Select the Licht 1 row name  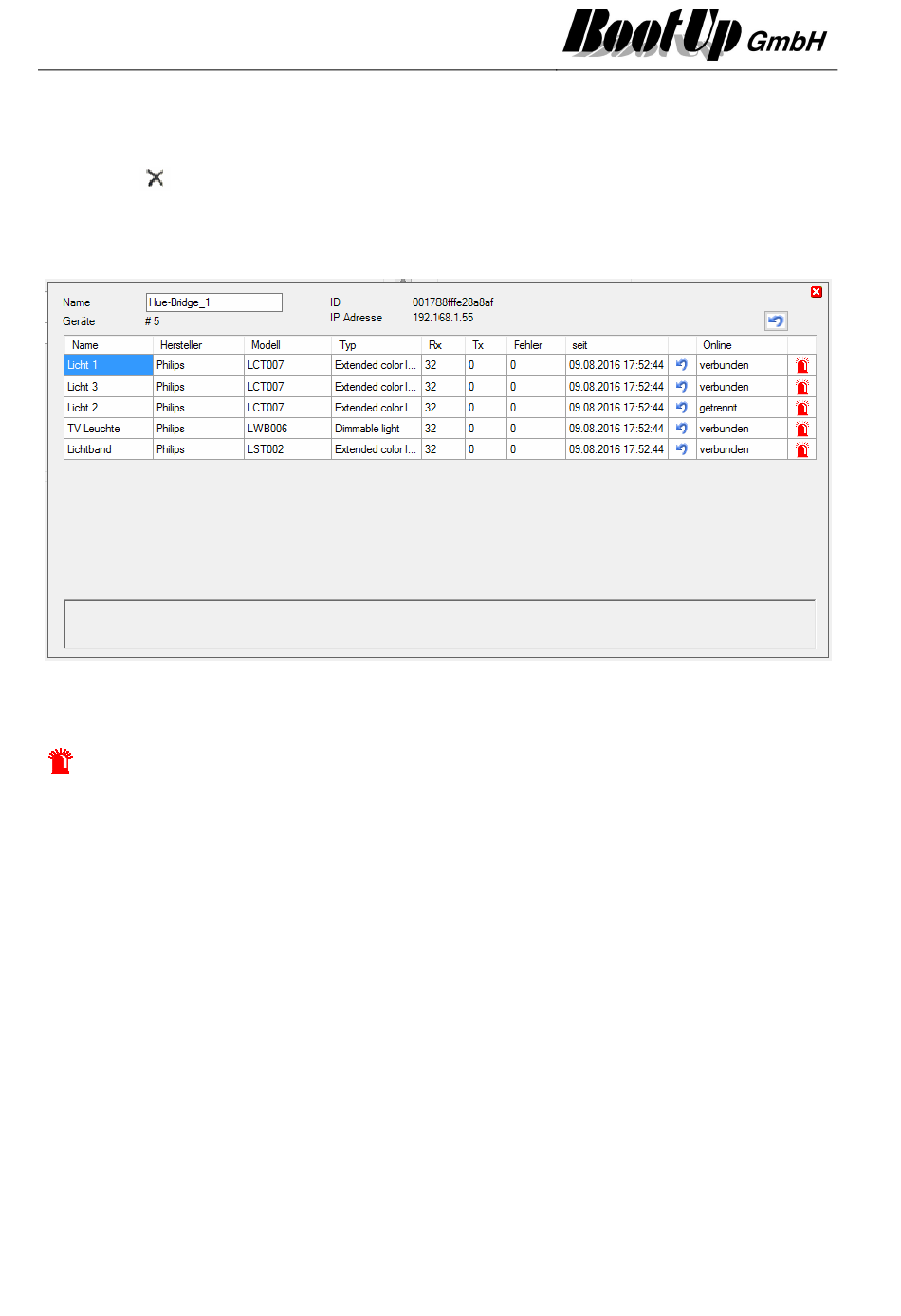[x=108, y=365]
